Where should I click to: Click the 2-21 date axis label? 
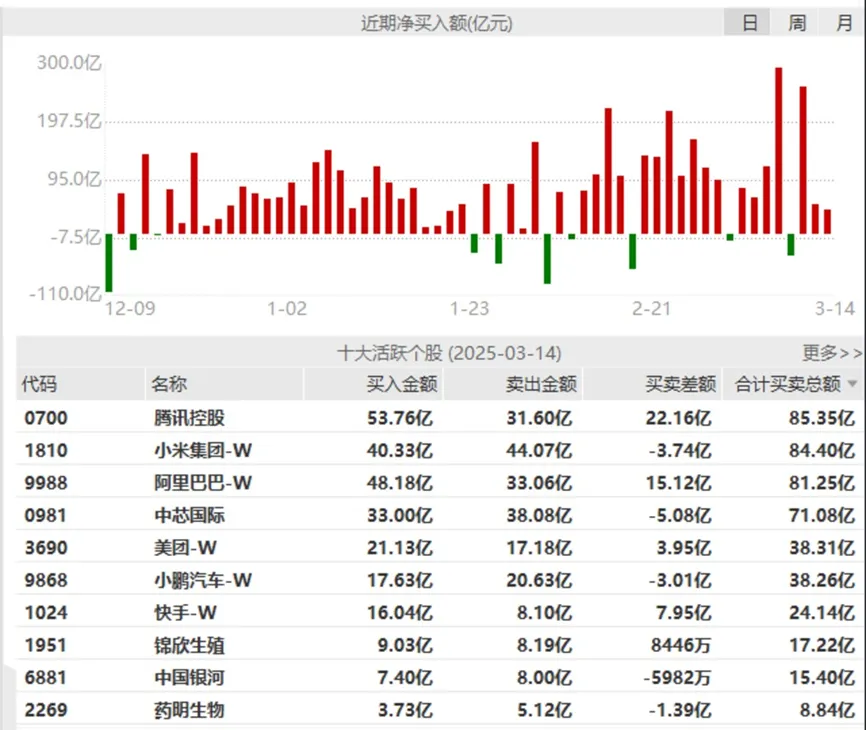[652, 308]
